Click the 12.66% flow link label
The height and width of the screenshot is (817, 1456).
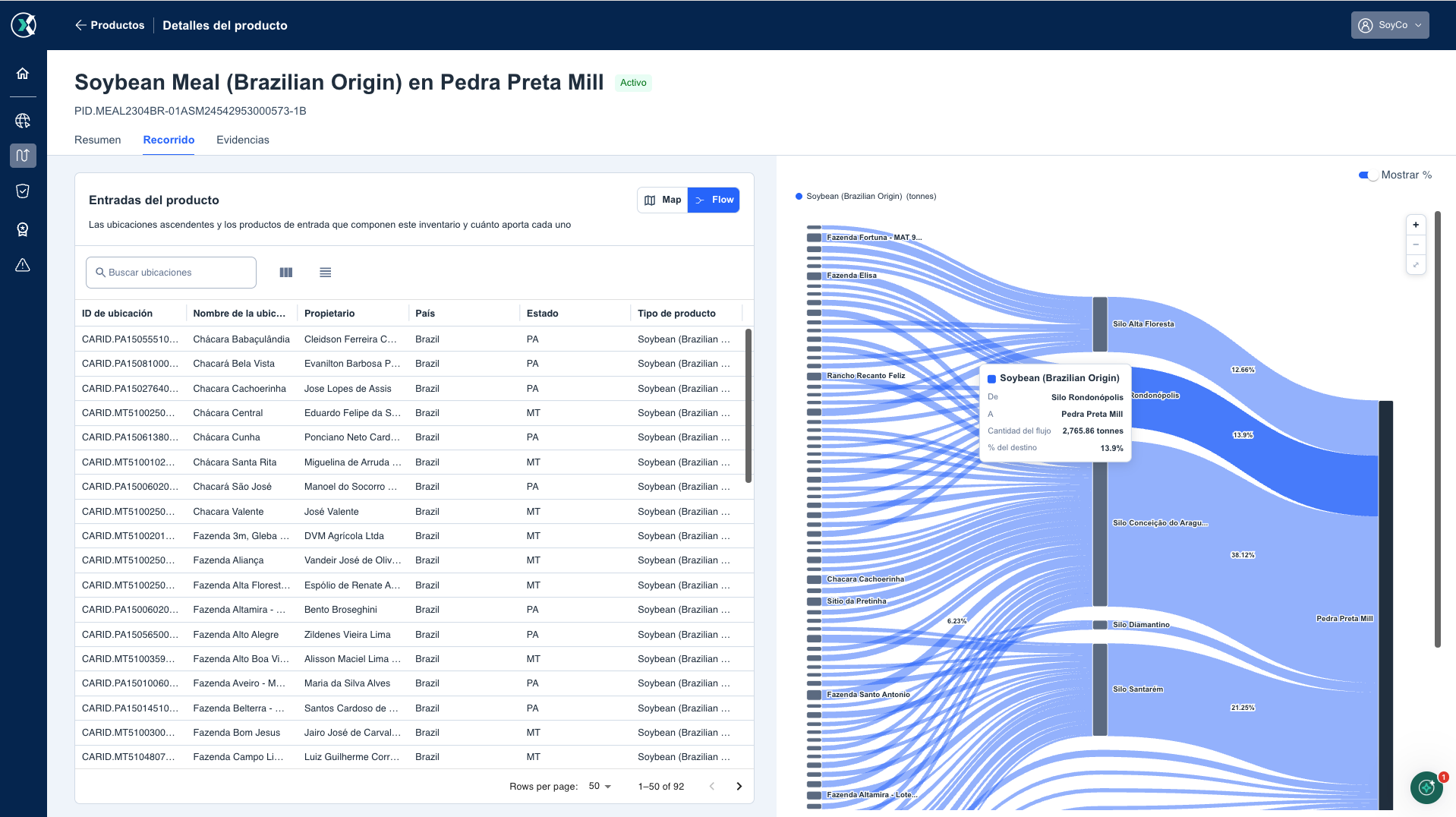[1243, 370]
